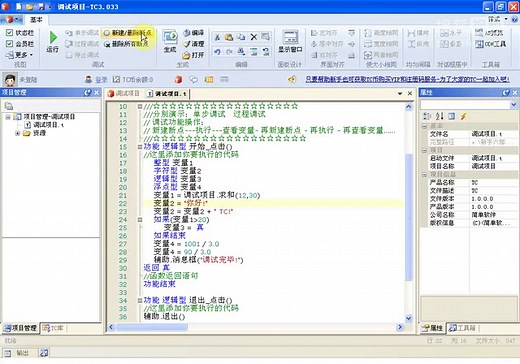Click the red cube icon in the member bar
520x364 pixels.
tap(178, 79)
